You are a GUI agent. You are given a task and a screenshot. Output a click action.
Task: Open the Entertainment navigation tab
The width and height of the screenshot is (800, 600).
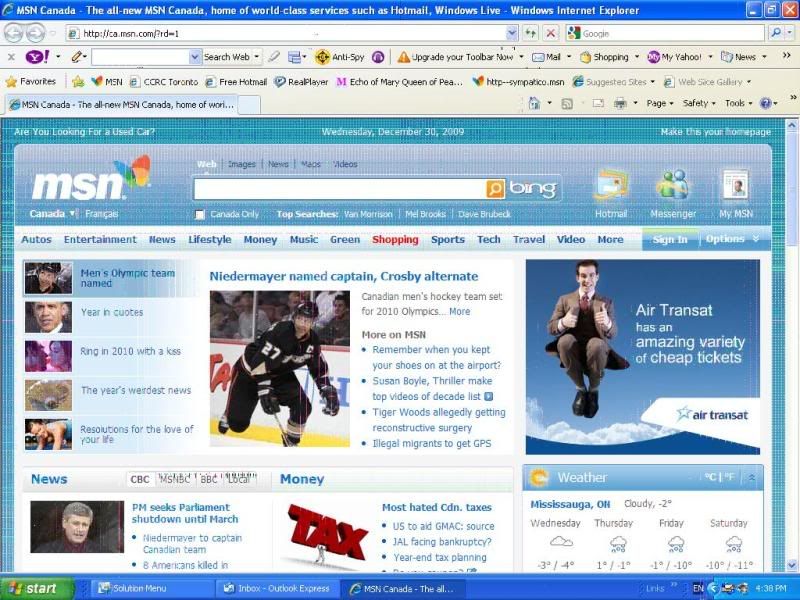[100, 240]
